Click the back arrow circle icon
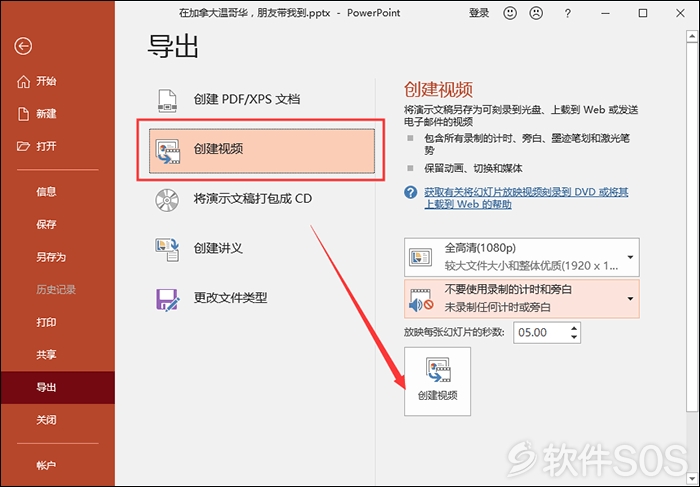Viewport: 700px width, 487px height. 23,46
